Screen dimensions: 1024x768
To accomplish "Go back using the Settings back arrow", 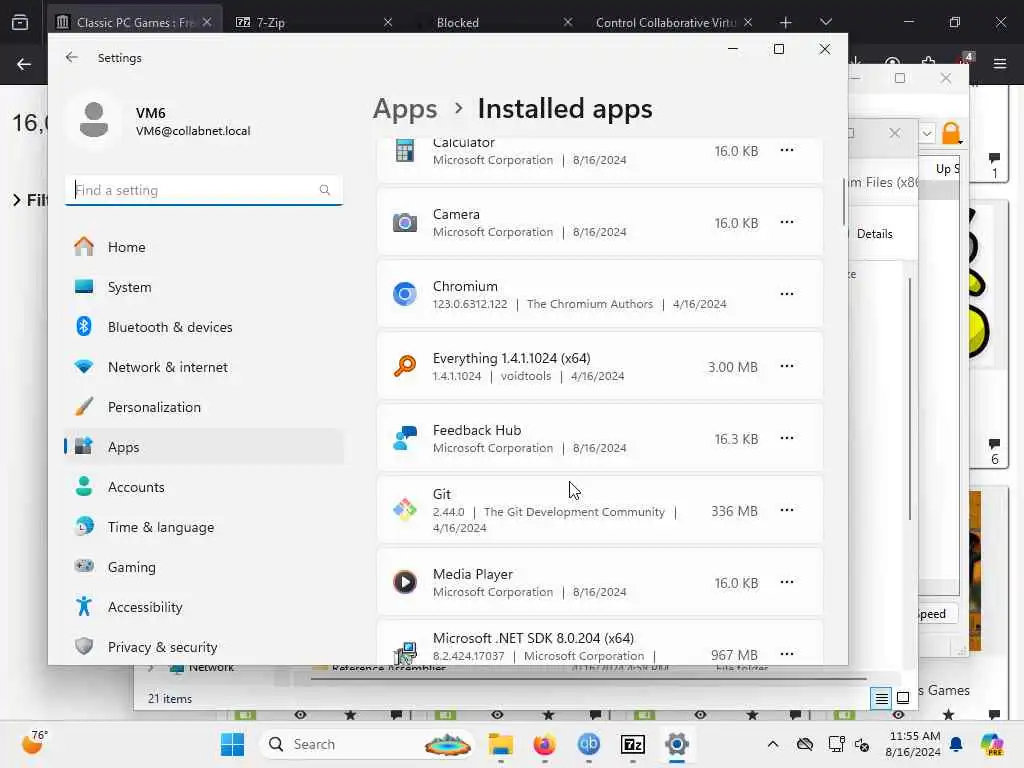I will 72,57.
